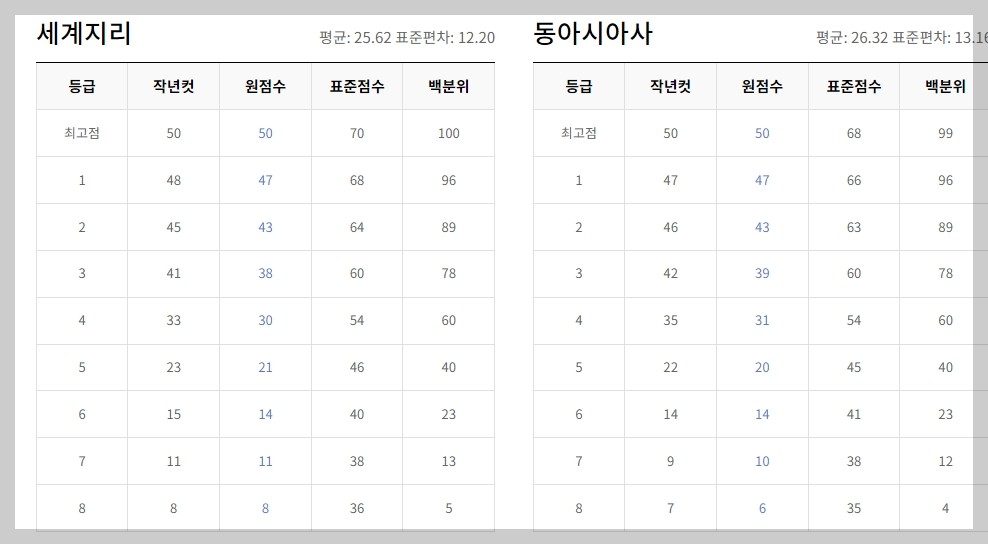Click 백분위 5 in 세계지리 grade 8 row
Screen dimensions: 988x544
pyautogui.click(x=449, y=509)
